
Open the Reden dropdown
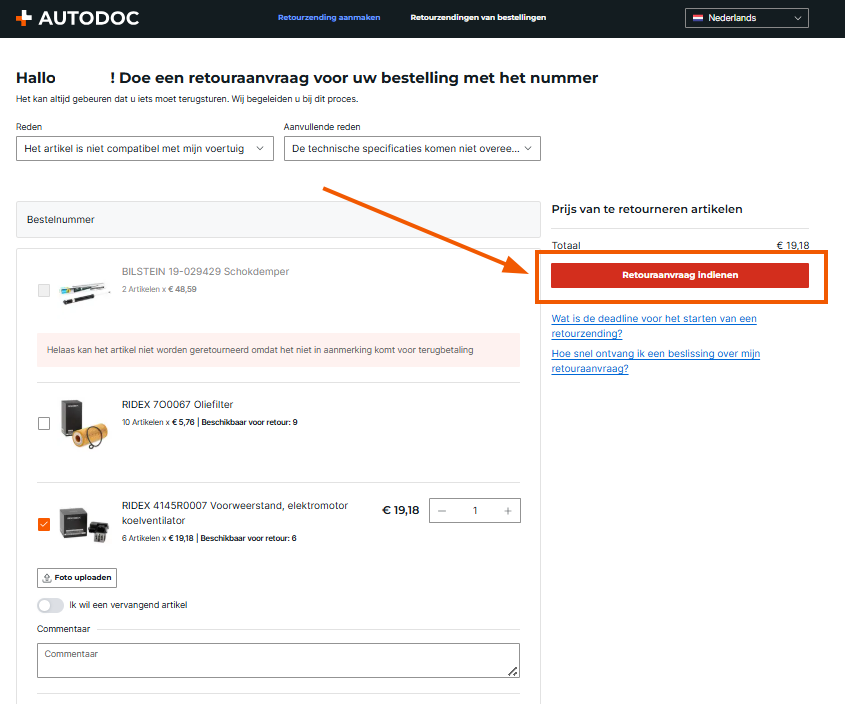click(x=145, y=148)
